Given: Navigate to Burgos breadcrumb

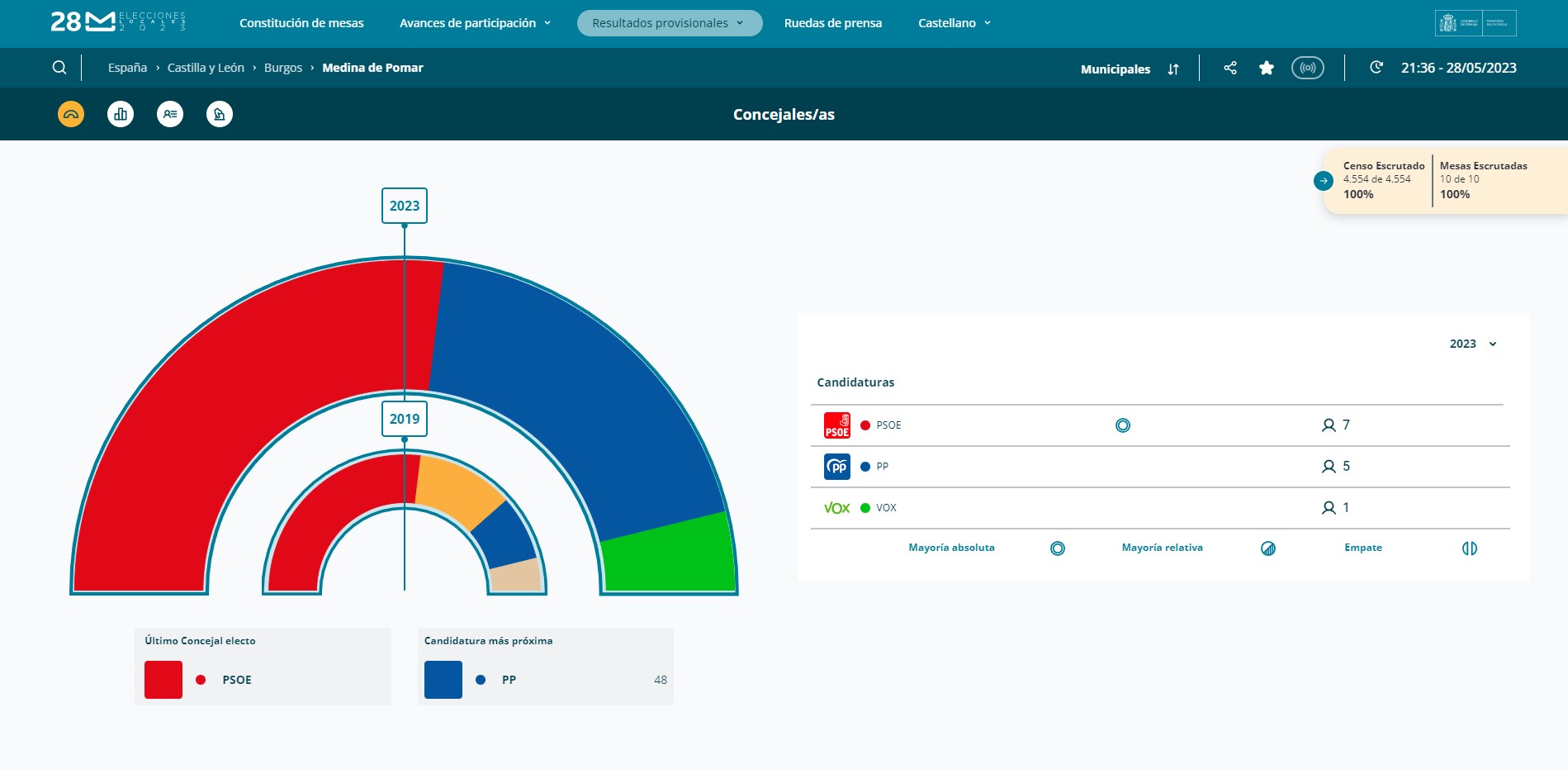Looking at the screenshot, I should point(283,68).
